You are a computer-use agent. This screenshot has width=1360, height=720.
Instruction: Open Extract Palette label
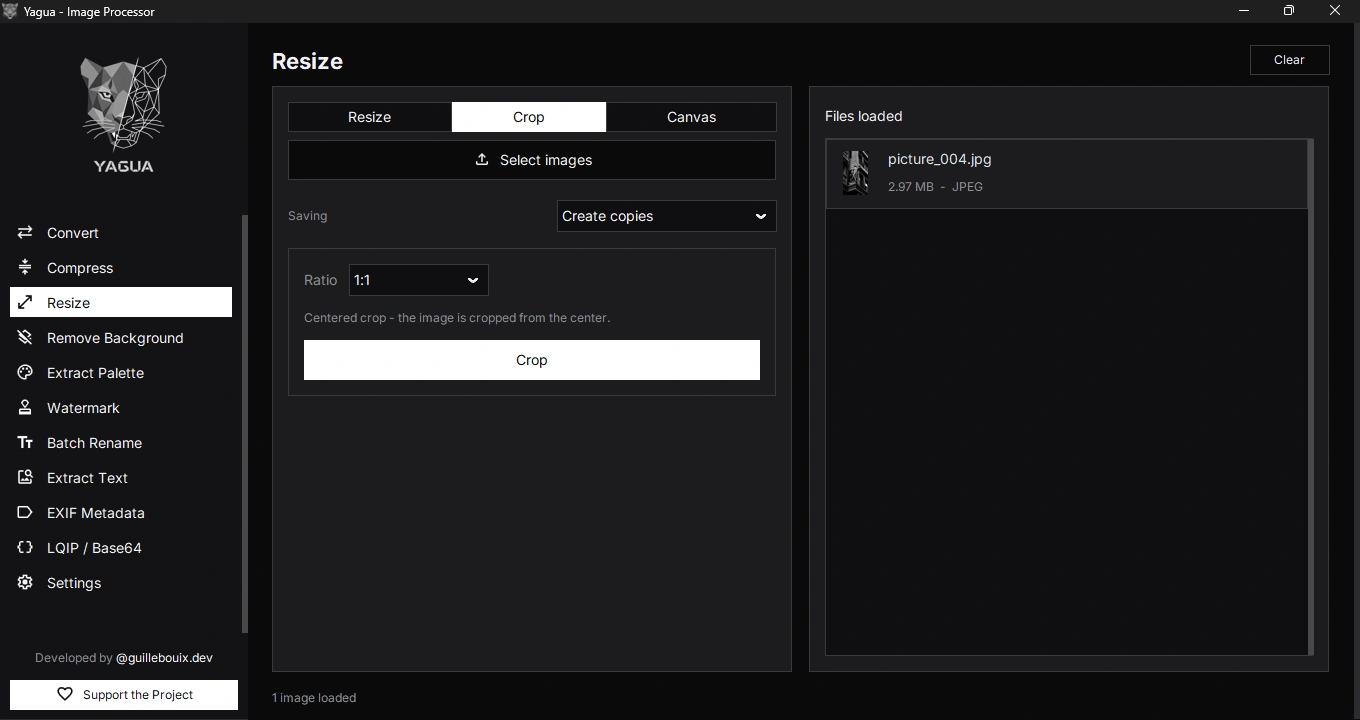click(x=95, y=373)
